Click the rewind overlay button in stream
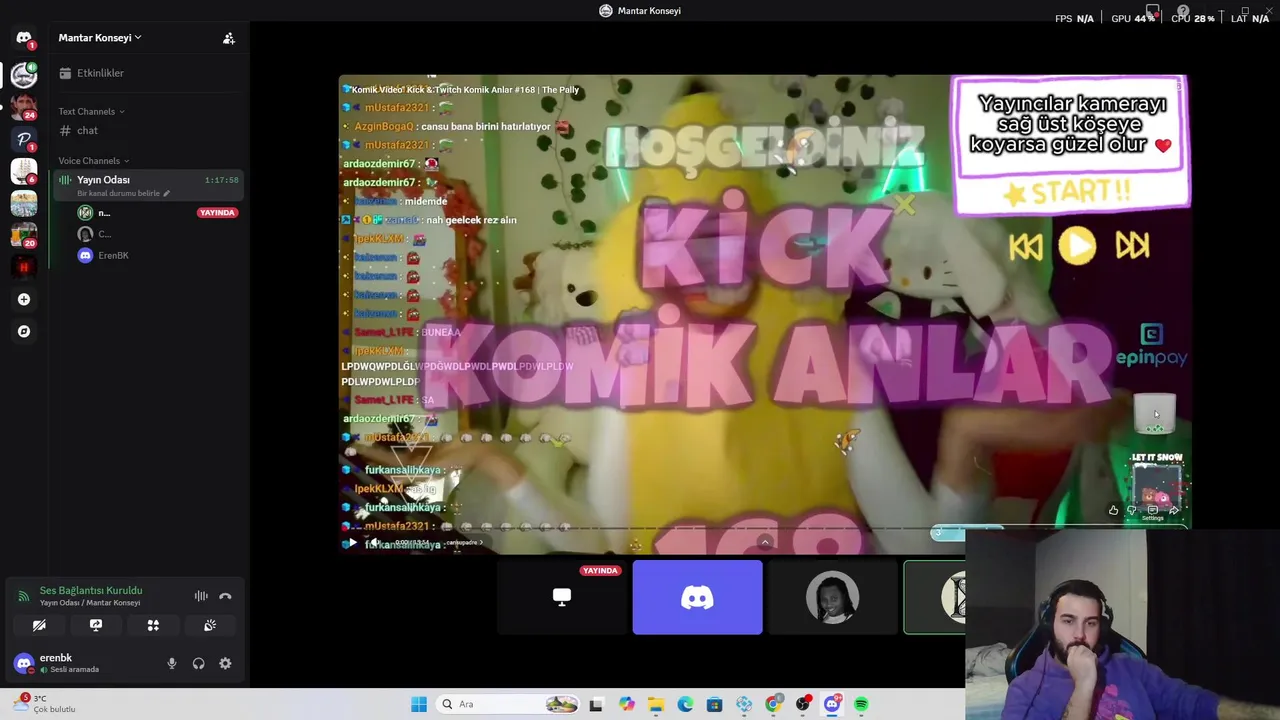The image size is (1280, 720). tap(1025, 246)
